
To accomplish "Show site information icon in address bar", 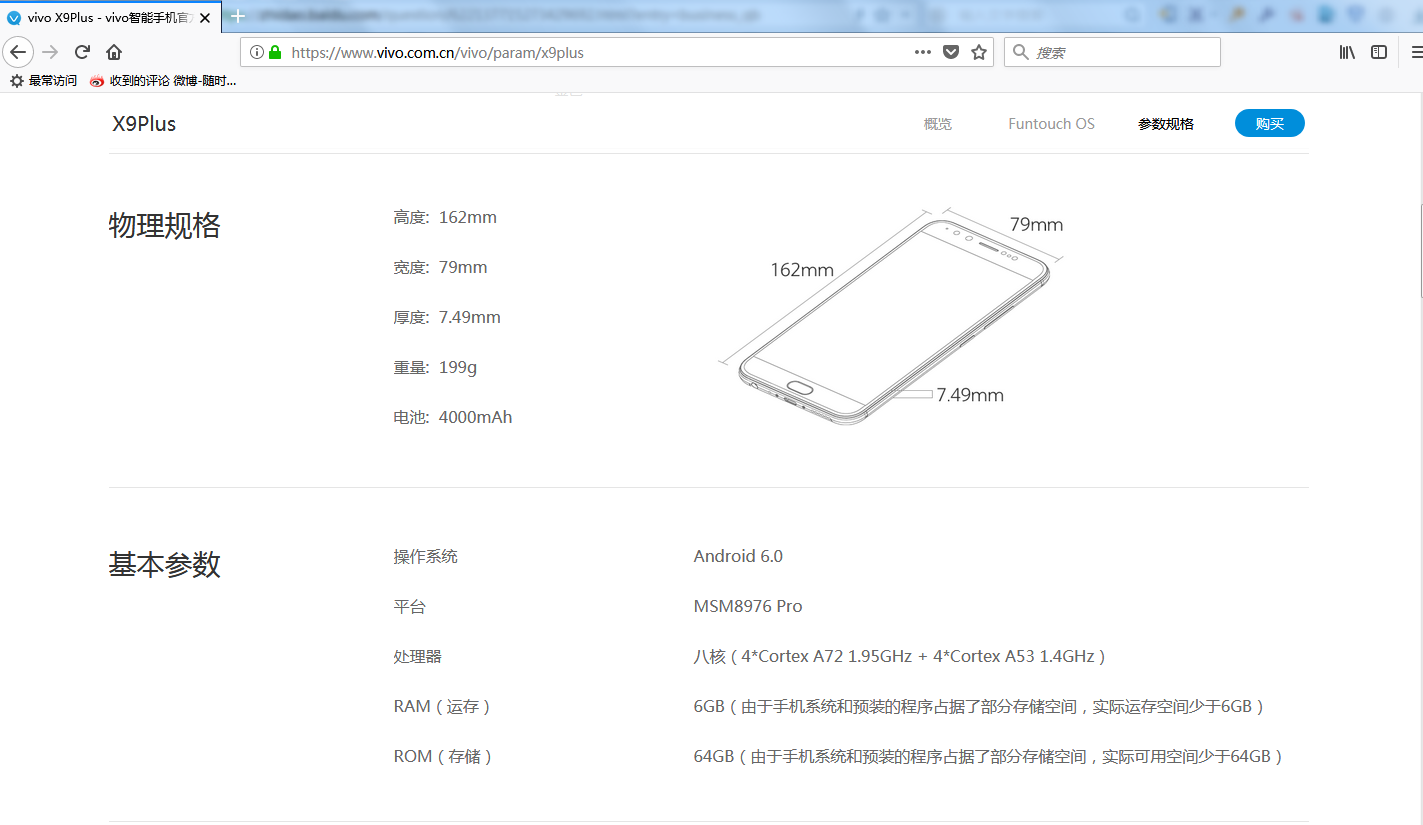I will 257,52.
